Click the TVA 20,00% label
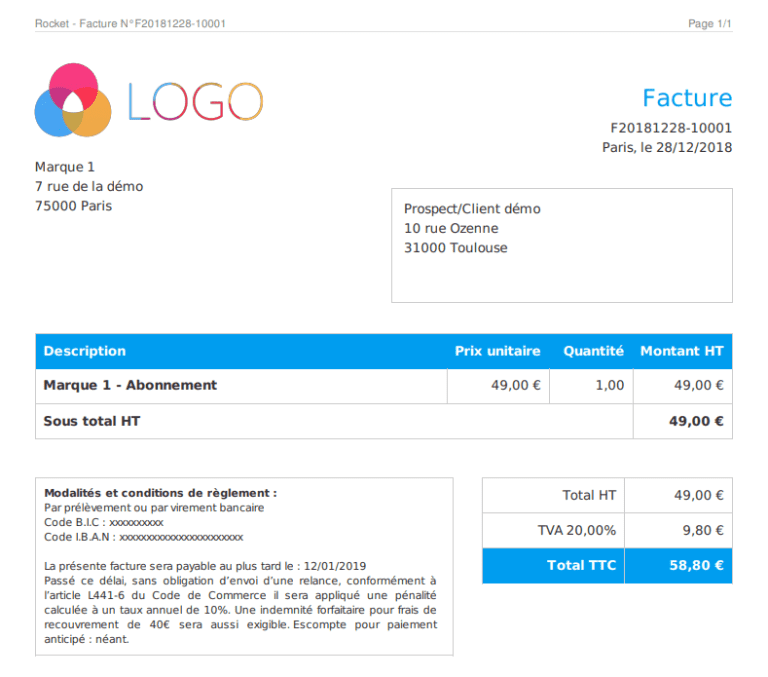768x677 pixels. tap(576, 531)
